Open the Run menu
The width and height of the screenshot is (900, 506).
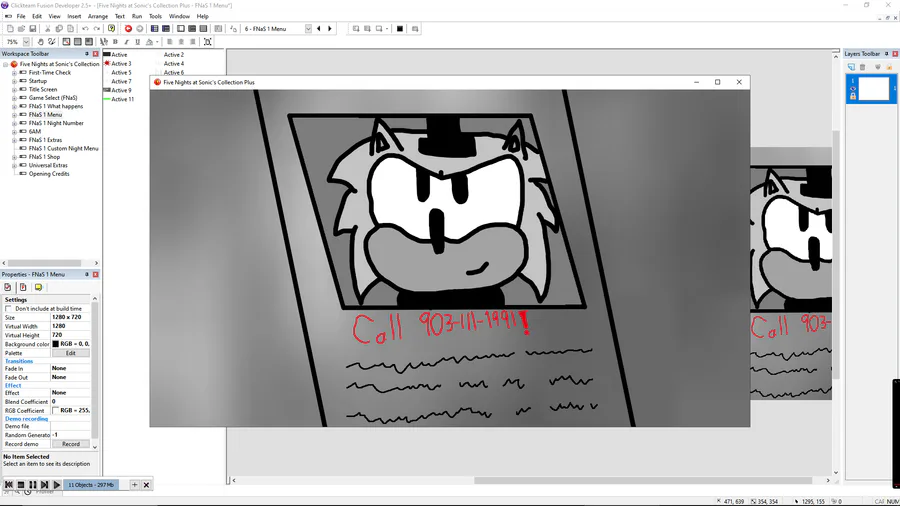point(137,17)
